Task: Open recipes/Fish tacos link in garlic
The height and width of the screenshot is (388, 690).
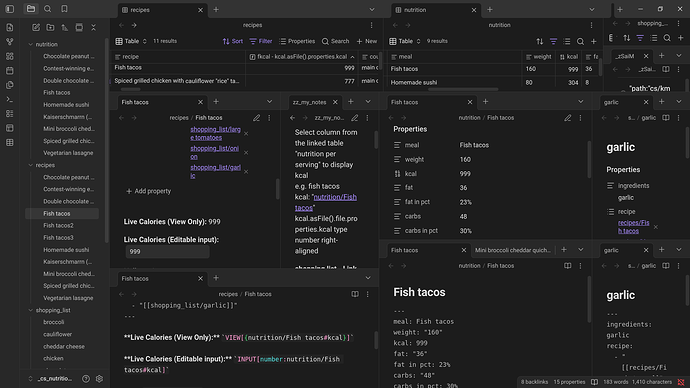Action: tap(633, 227)
